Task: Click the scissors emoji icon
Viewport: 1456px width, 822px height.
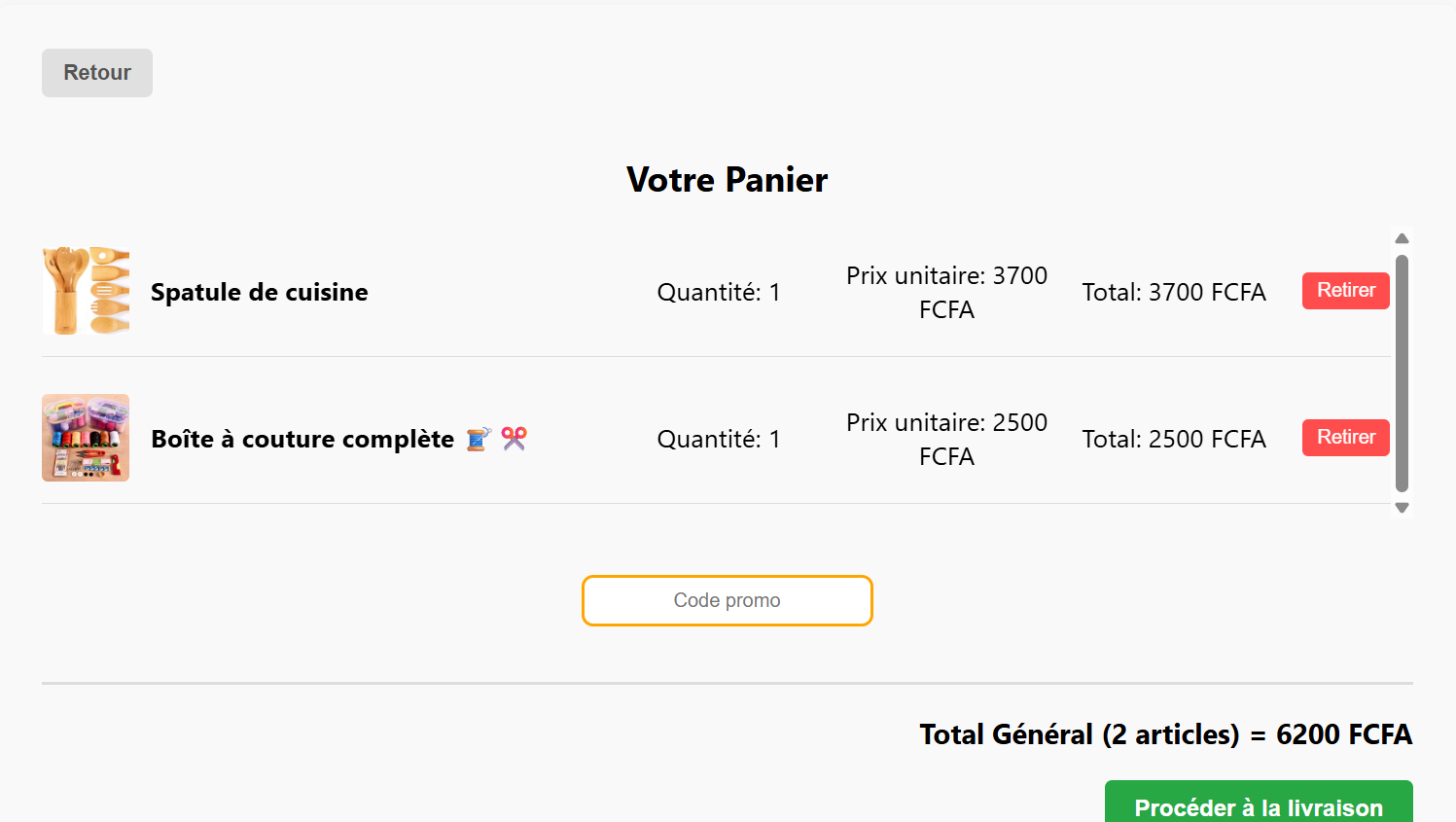Action: pyautogui.click(x=515, y=439)
